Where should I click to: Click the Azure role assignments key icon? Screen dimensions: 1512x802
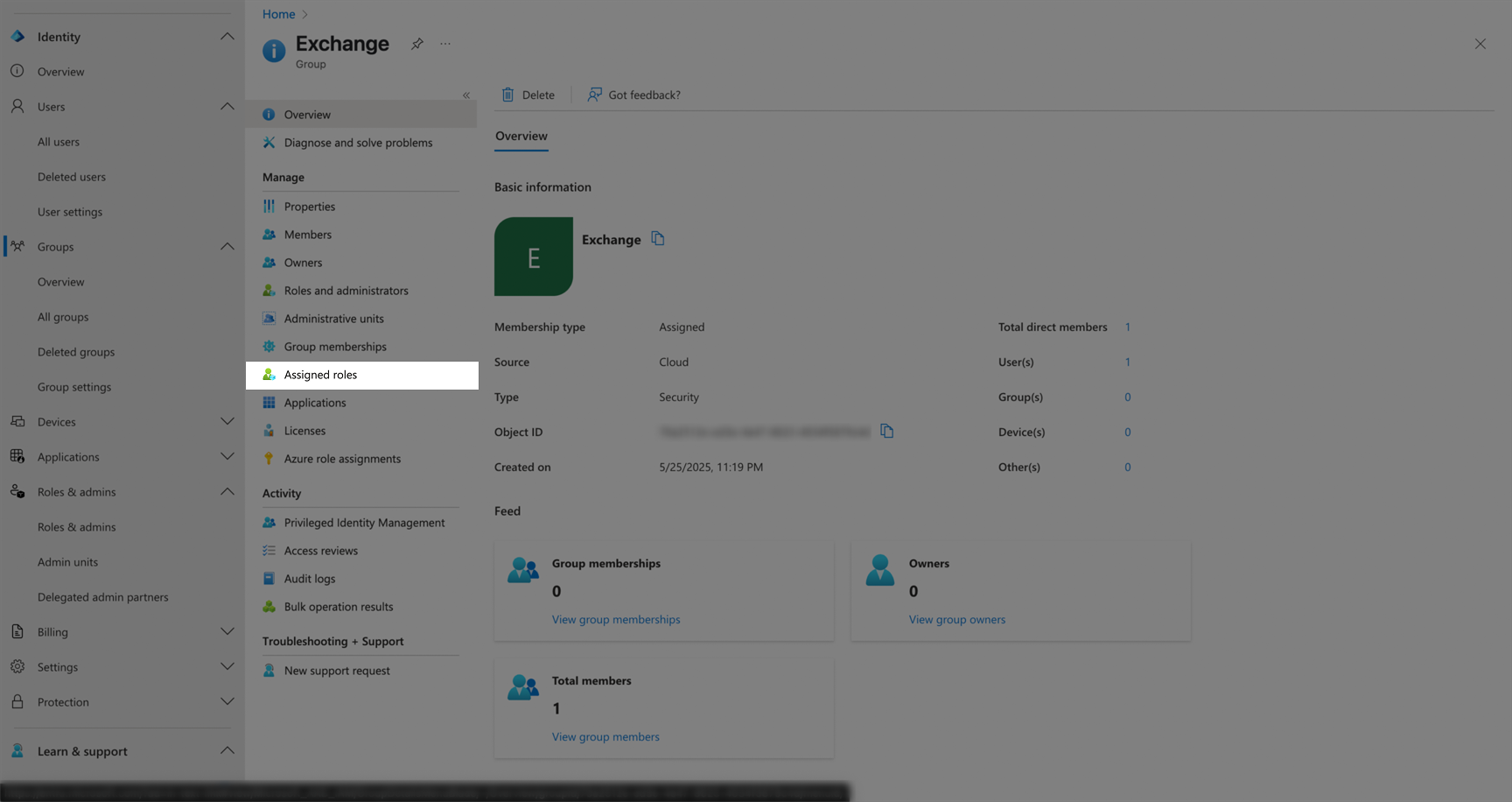(269, 459)
